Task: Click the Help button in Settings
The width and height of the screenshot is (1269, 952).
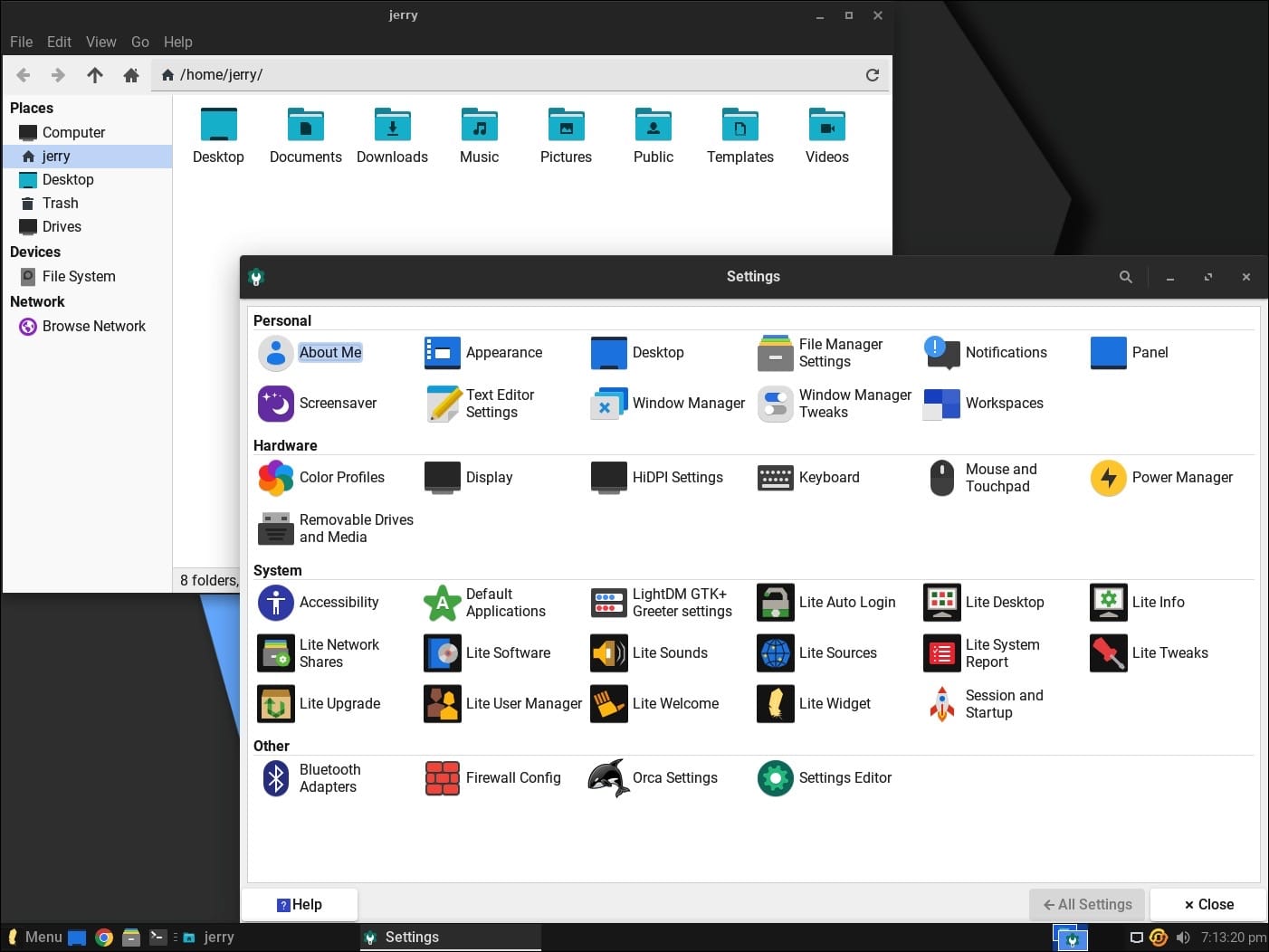Action: pos(299,904)
